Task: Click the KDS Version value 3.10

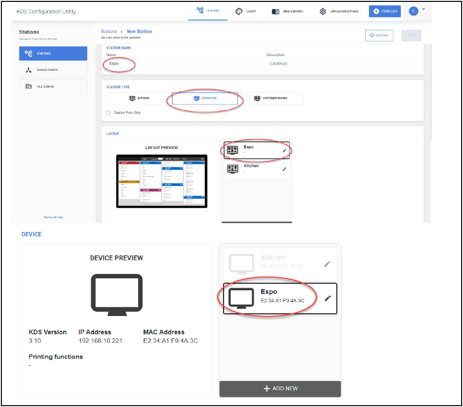Action: (35, 341)
